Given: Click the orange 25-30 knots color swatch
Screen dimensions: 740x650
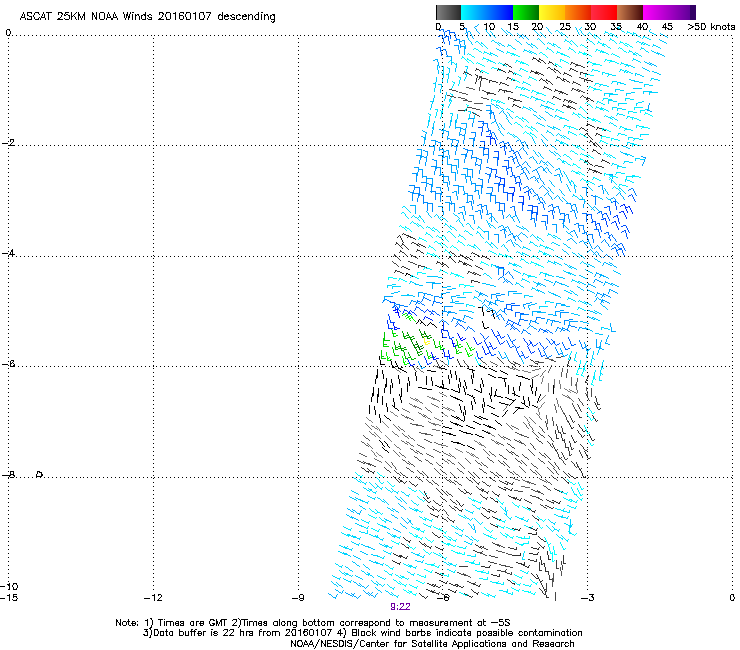Looking at the screenshot, I should [x=578, y=12].
